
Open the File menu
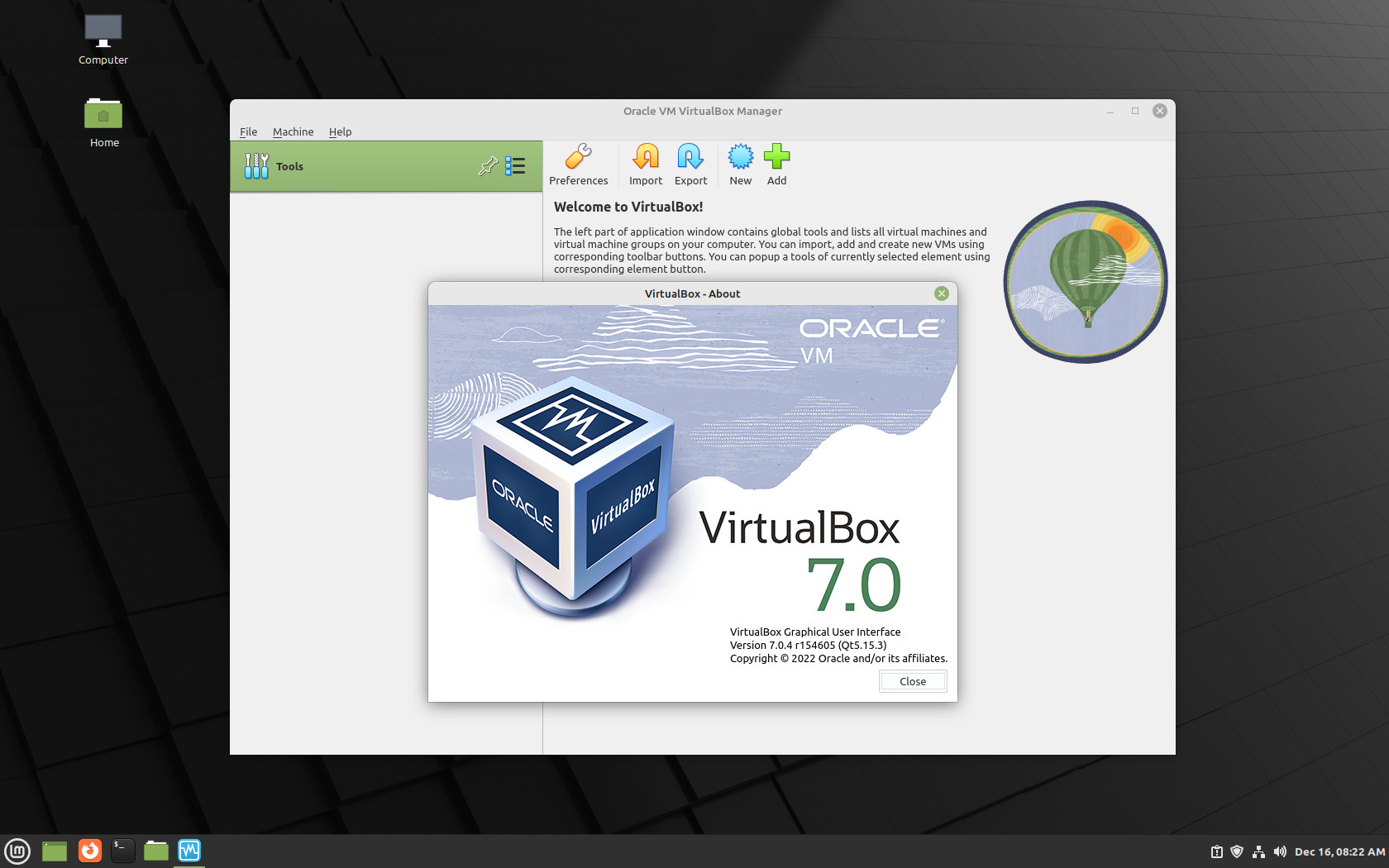pyautogui.click(x=248, y=131)
